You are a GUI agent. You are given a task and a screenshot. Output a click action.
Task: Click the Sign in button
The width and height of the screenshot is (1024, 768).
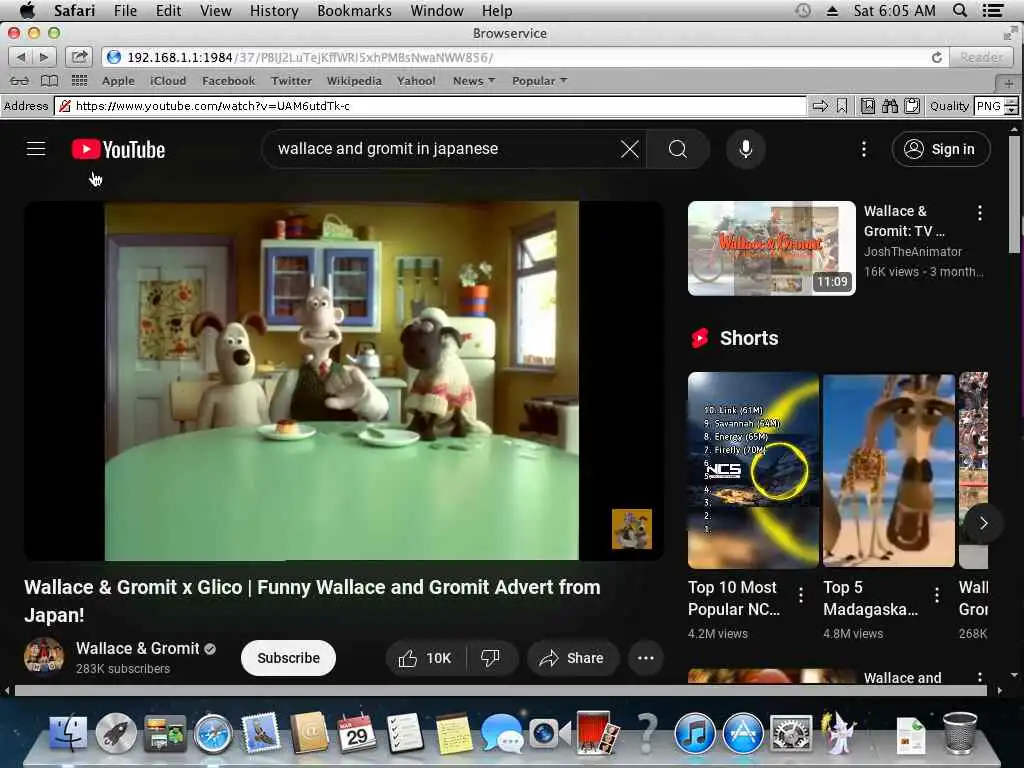point(940,149)
